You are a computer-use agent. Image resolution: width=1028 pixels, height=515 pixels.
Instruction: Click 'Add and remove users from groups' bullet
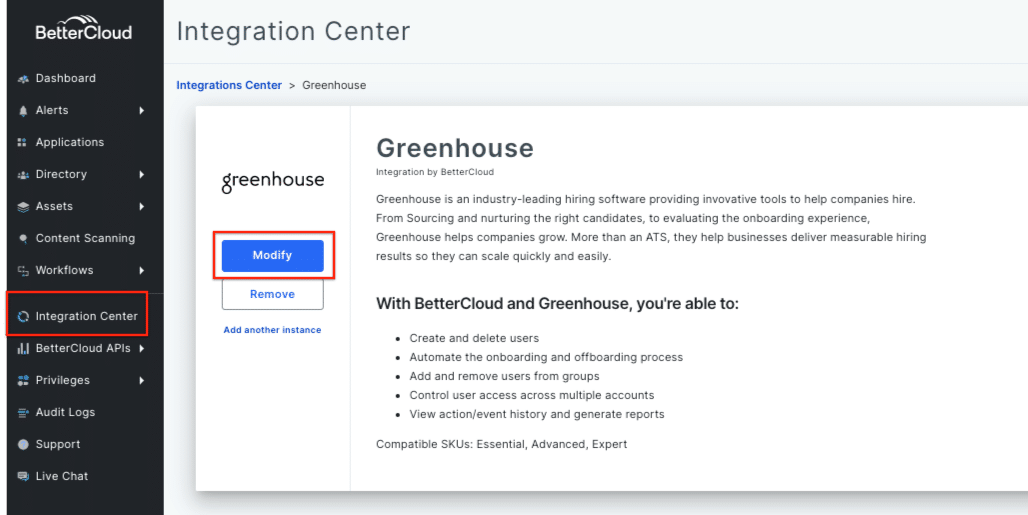504,376
